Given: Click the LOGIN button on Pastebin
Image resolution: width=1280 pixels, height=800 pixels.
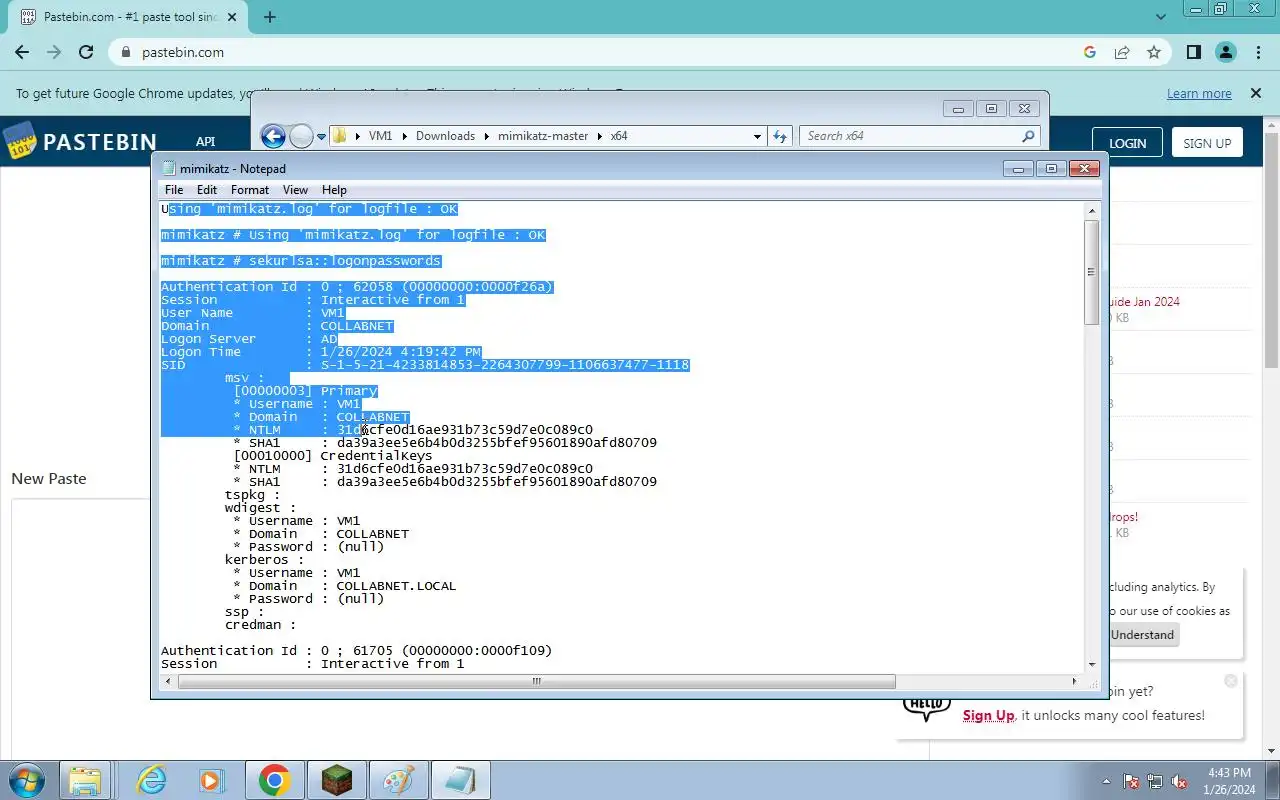Looking at the screenshot, I should point(1127,143).
